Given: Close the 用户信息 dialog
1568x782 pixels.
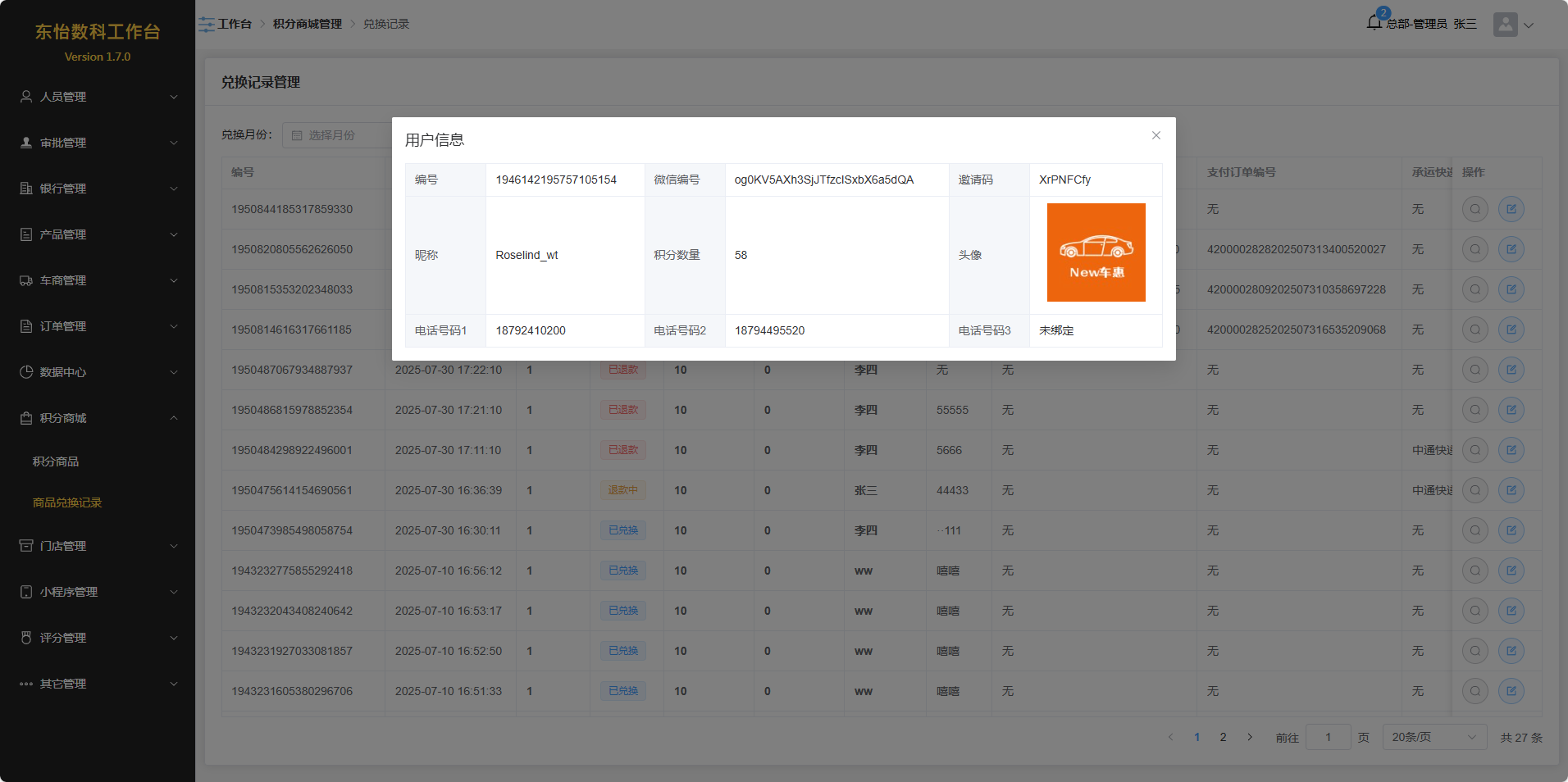Looking at the screenshot, I should (x=1155, y=135).
